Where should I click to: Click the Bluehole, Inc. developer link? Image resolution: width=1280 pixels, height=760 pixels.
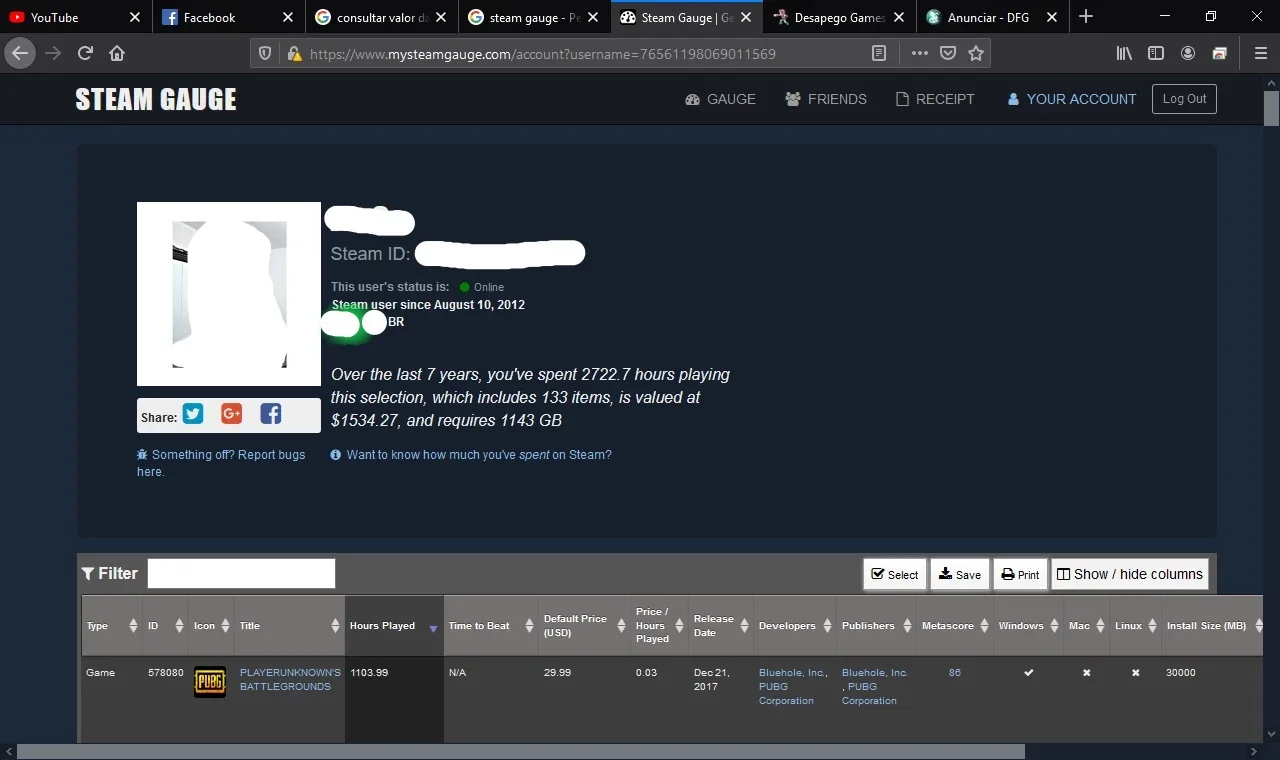pyautogui.click(x=792, y=673)
